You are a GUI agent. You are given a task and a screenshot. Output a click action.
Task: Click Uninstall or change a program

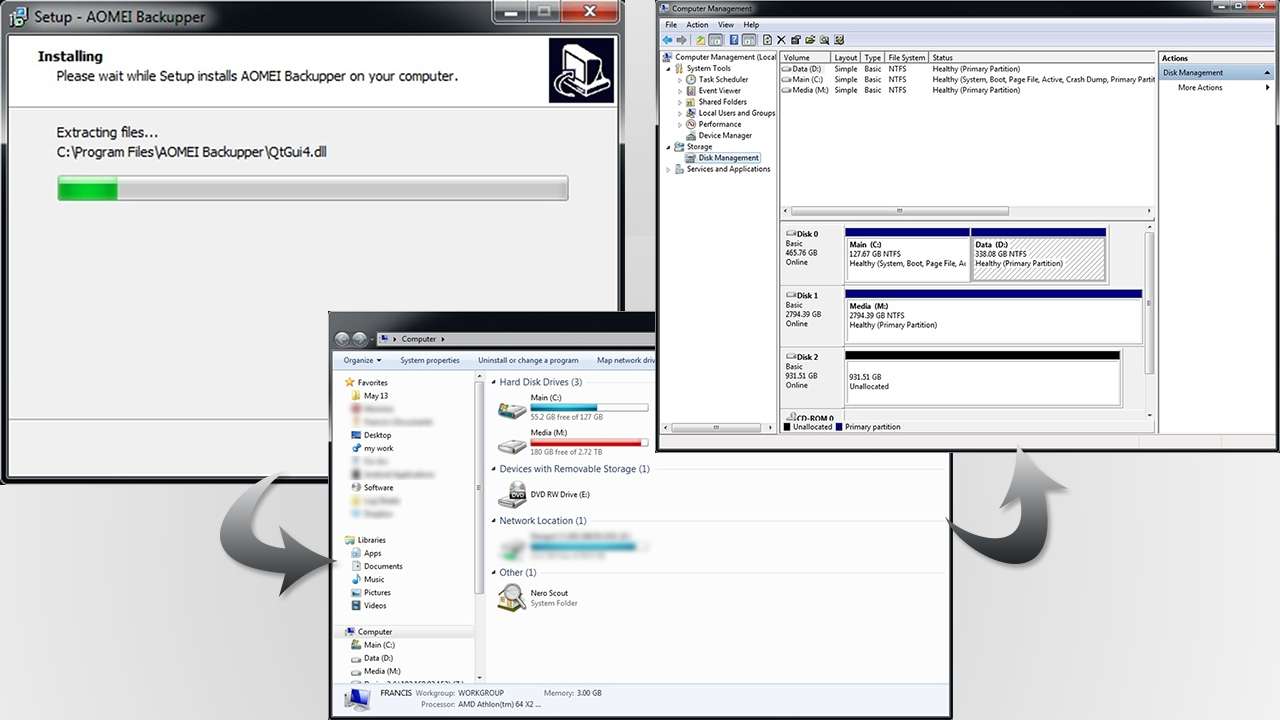click(529, 360)
